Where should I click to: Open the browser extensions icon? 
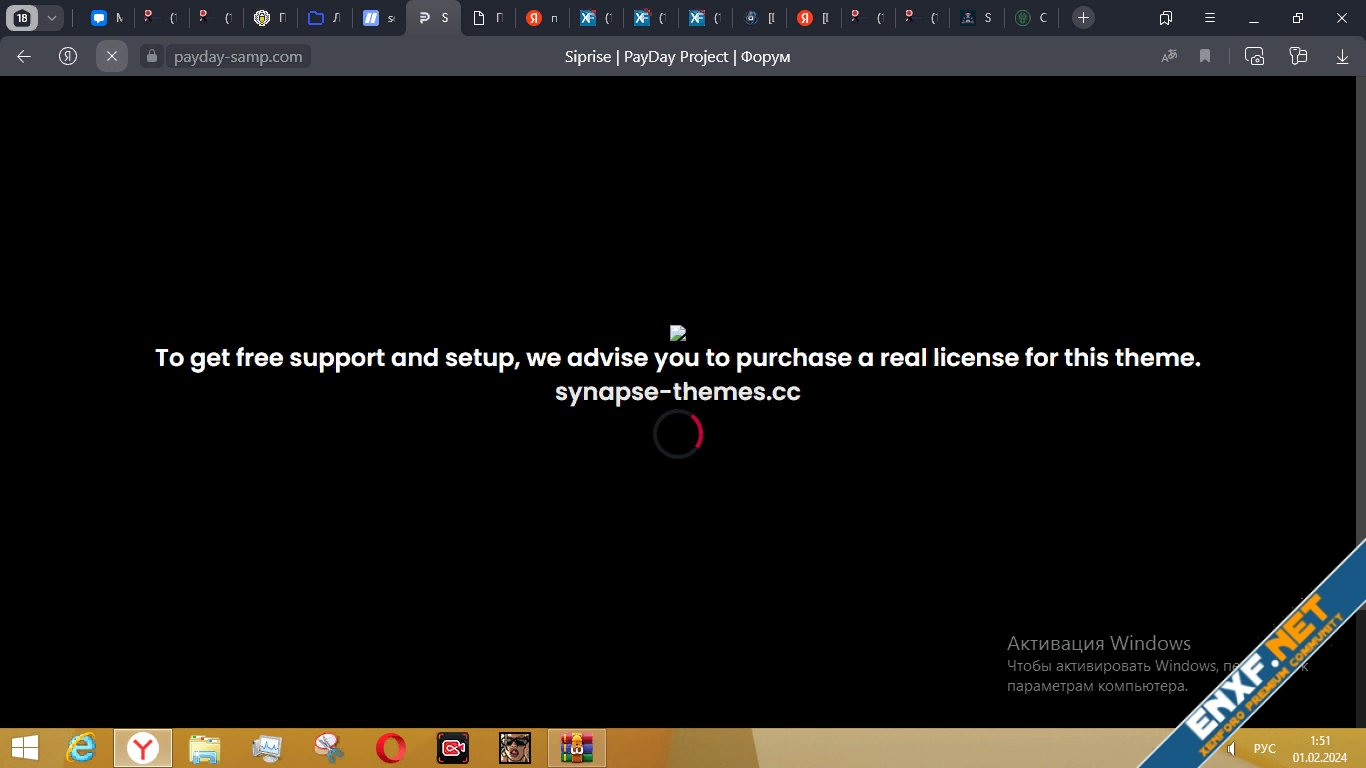pyautogui.click(x=1298, y=57)
